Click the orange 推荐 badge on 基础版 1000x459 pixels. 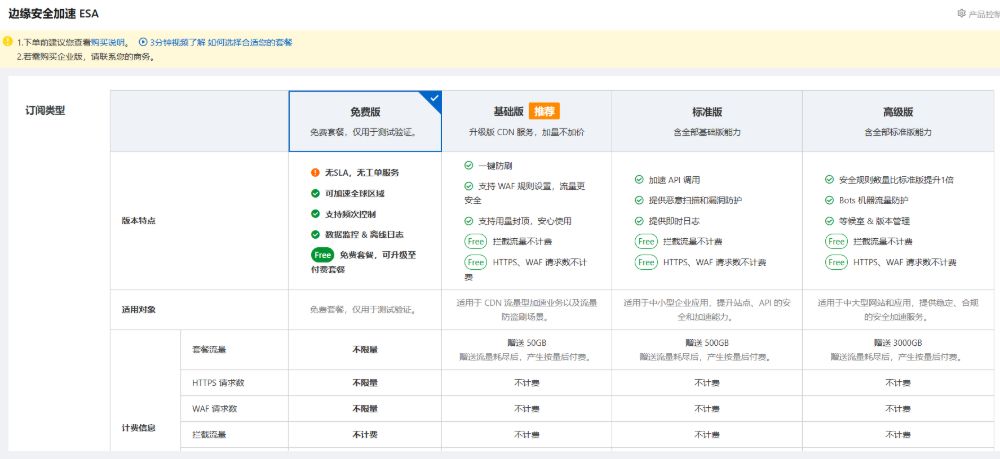click(x=544, y=111)
